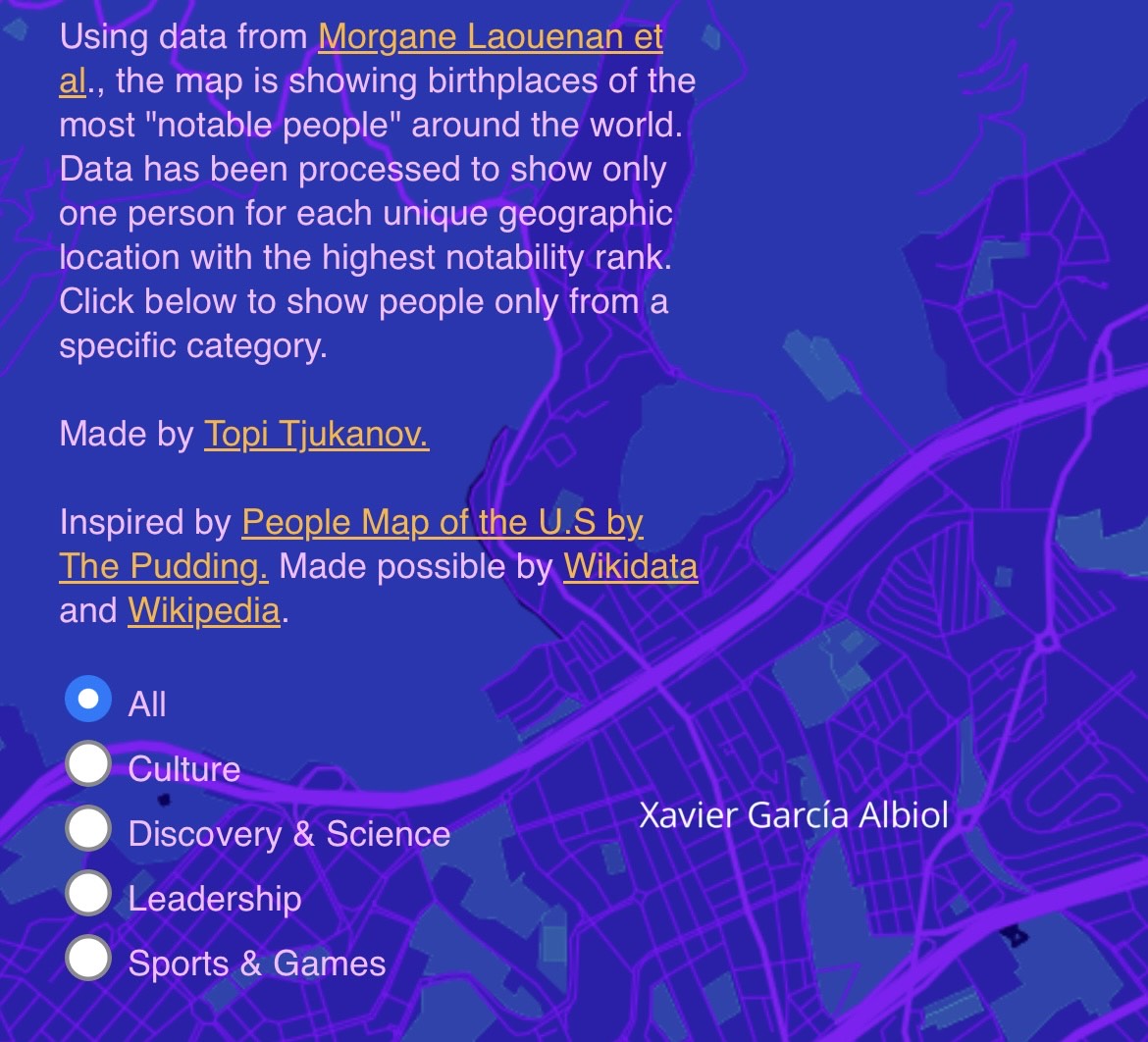Screen dimensions: 1148x1042
Task: Click the "Leadership" category label text
Action: pyautogui.click(x=215, y=899)
